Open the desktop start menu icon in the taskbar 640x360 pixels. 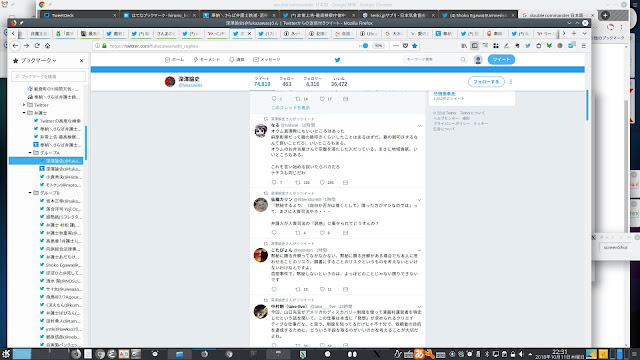click(x=6, y=354)
